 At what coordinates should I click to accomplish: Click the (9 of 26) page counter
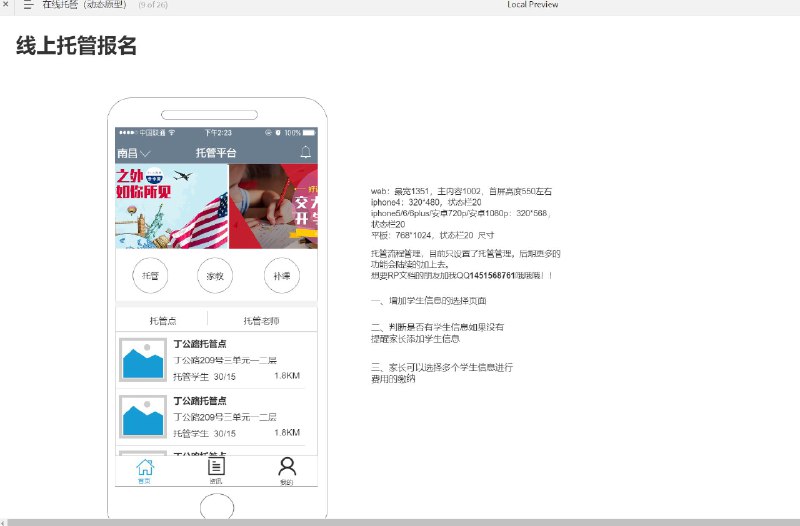(x=153, y=5)
